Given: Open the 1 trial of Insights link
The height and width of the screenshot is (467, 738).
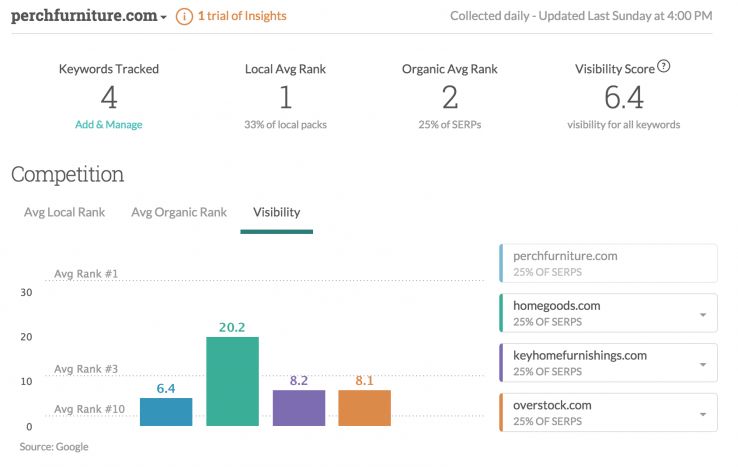Looking at the screenshot, I should point(241,16).
